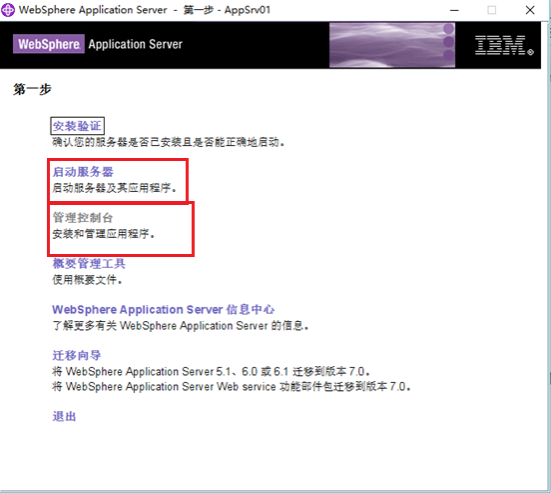Click the disabled maximize window button
This screenshot has height=493, width=551.
pos(492,10)
